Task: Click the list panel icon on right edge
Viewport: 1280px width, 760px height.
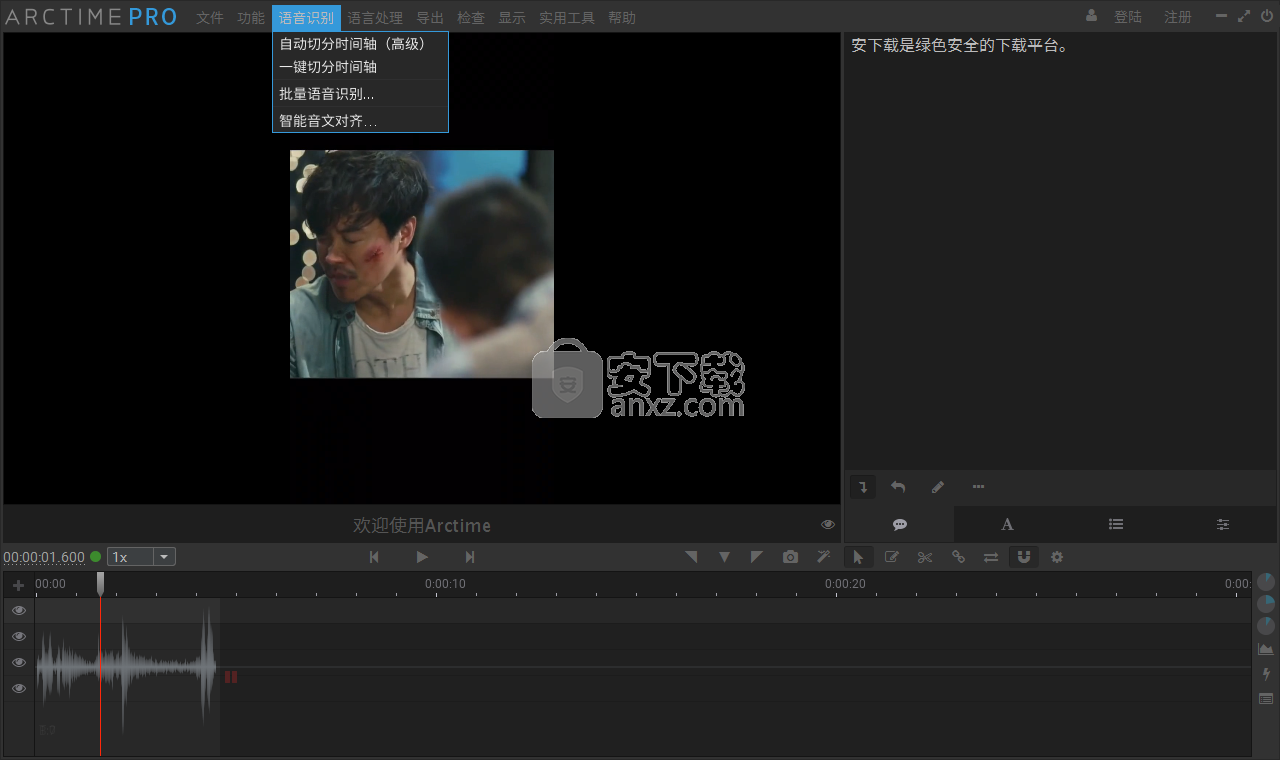Action: (1266, 698)
